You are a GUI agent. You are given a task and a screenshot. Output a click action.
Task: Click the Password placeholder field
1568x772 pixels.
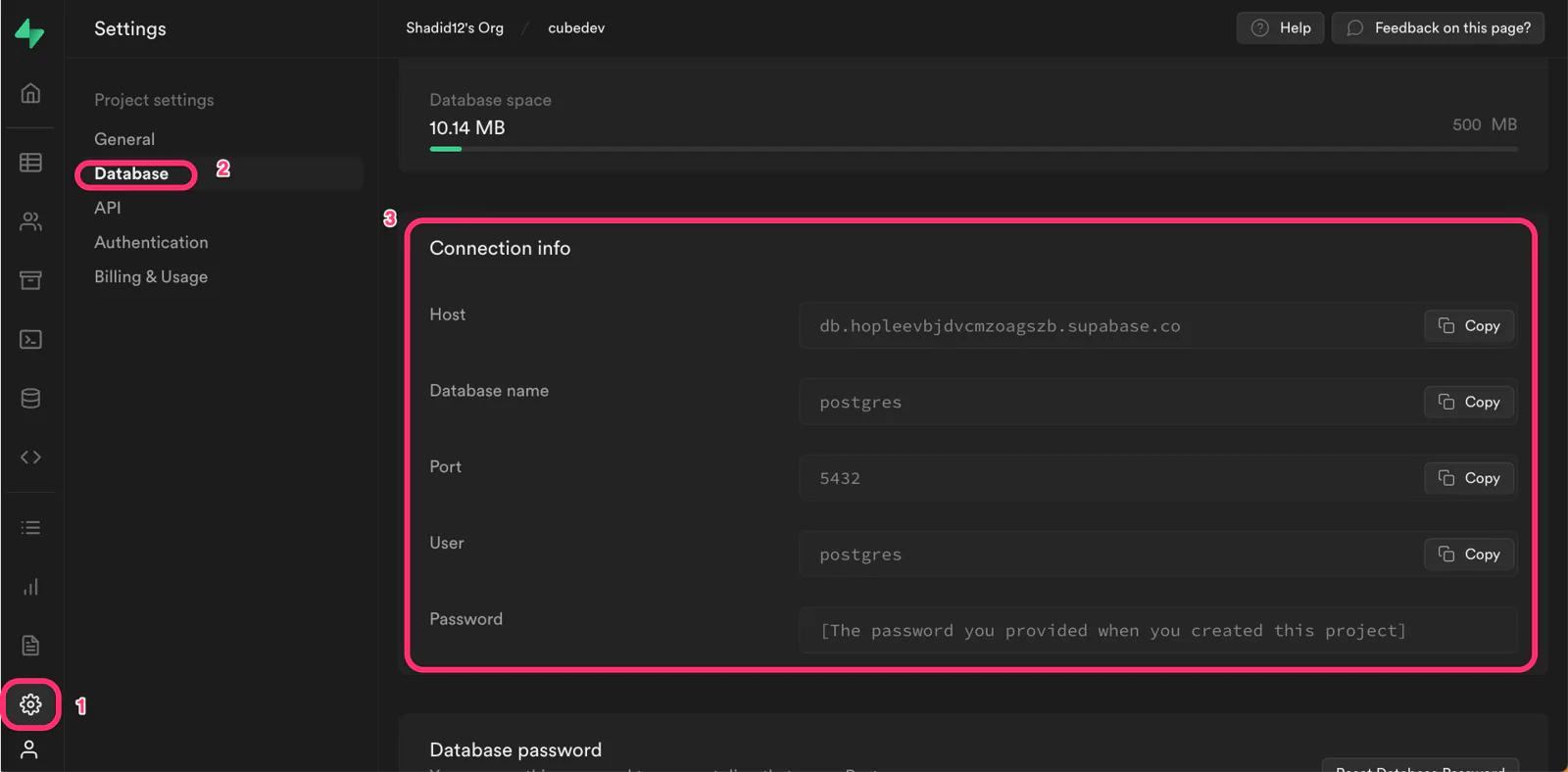(x=1158, y=630)
